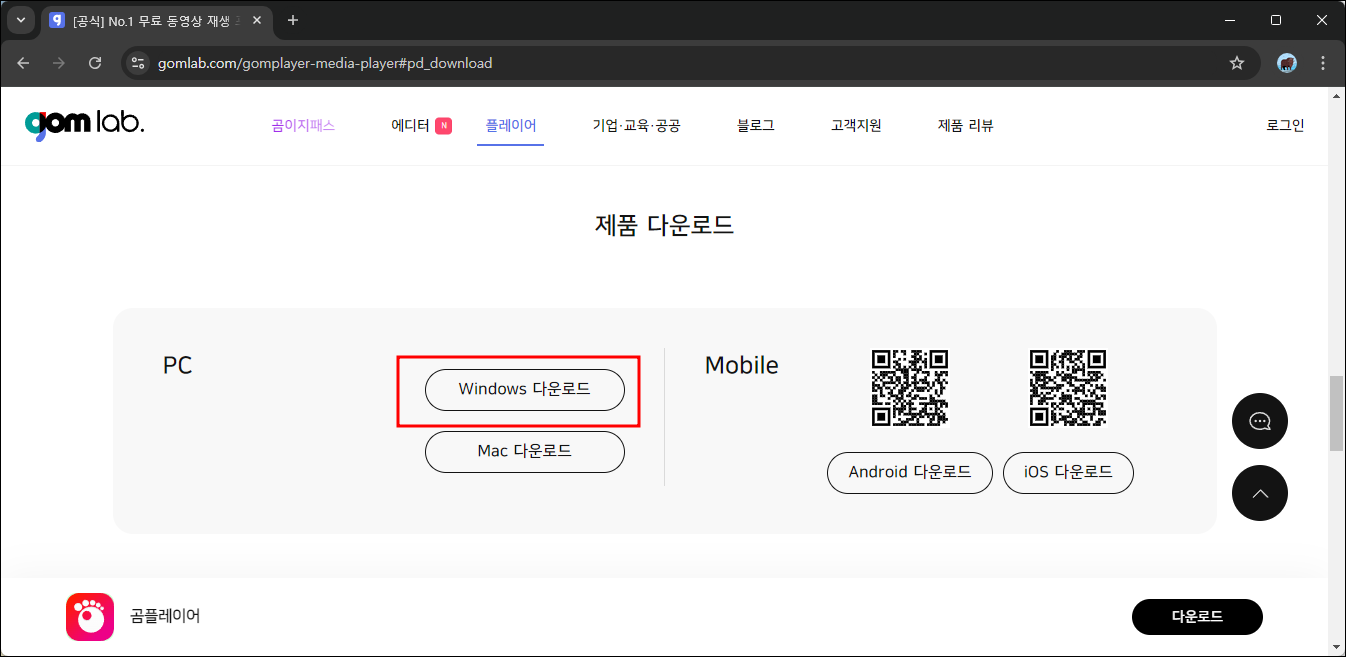Click the PC section label
This screenshot has width=1346, height=657.
(177, 366)
